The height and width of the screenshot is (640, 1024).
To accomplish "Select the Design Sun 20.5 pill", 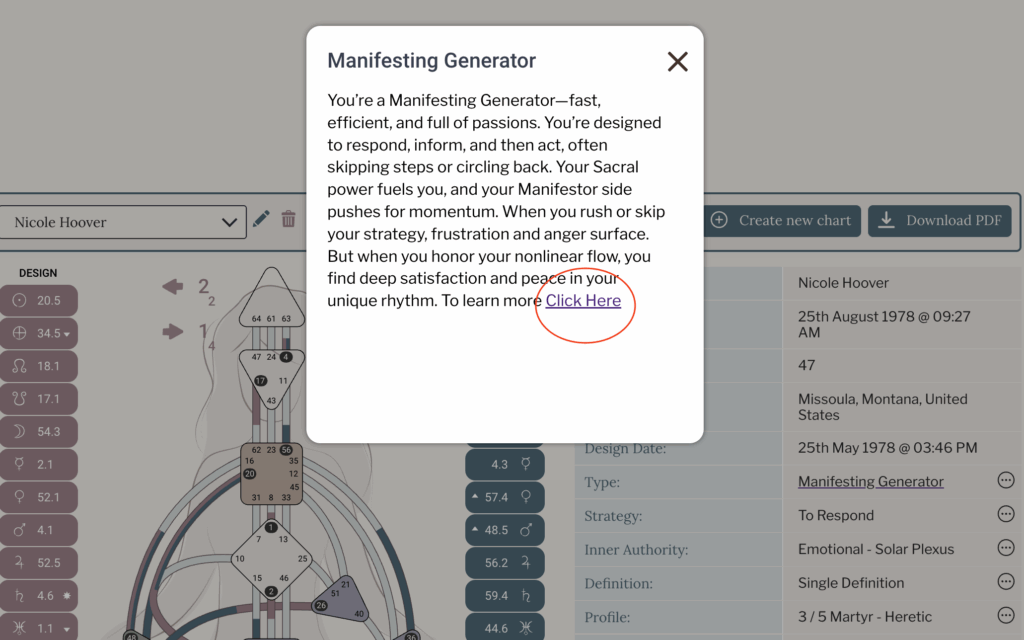I will point(38,301).
